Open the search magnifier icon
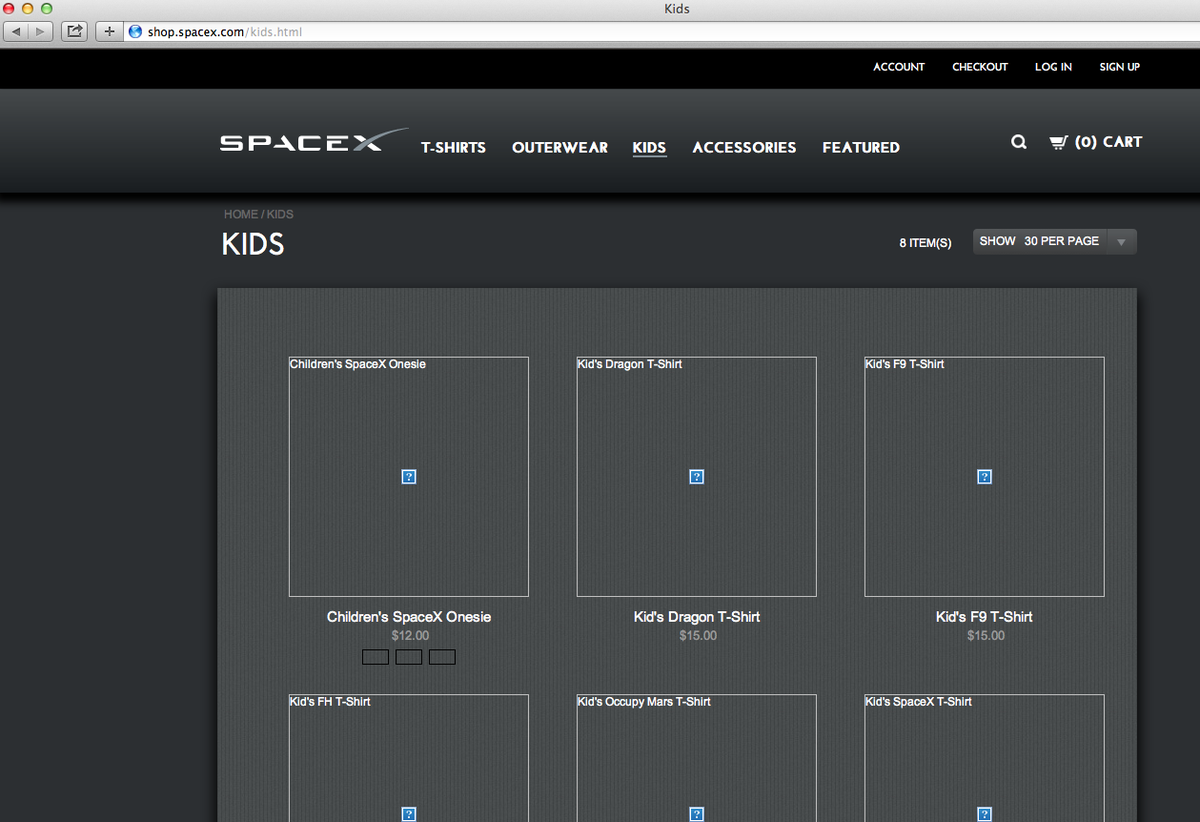 [x=1018, y=142]
